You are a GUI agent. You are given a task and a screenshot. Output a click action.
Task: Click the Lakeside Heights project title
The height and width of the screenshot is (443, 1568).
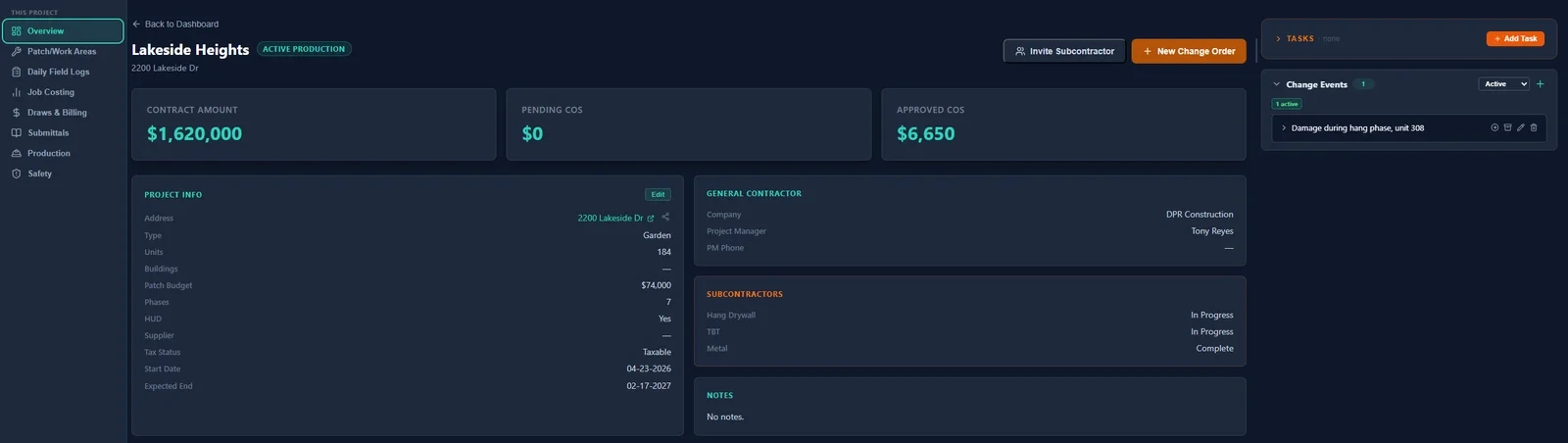click(x=190, y=50)
